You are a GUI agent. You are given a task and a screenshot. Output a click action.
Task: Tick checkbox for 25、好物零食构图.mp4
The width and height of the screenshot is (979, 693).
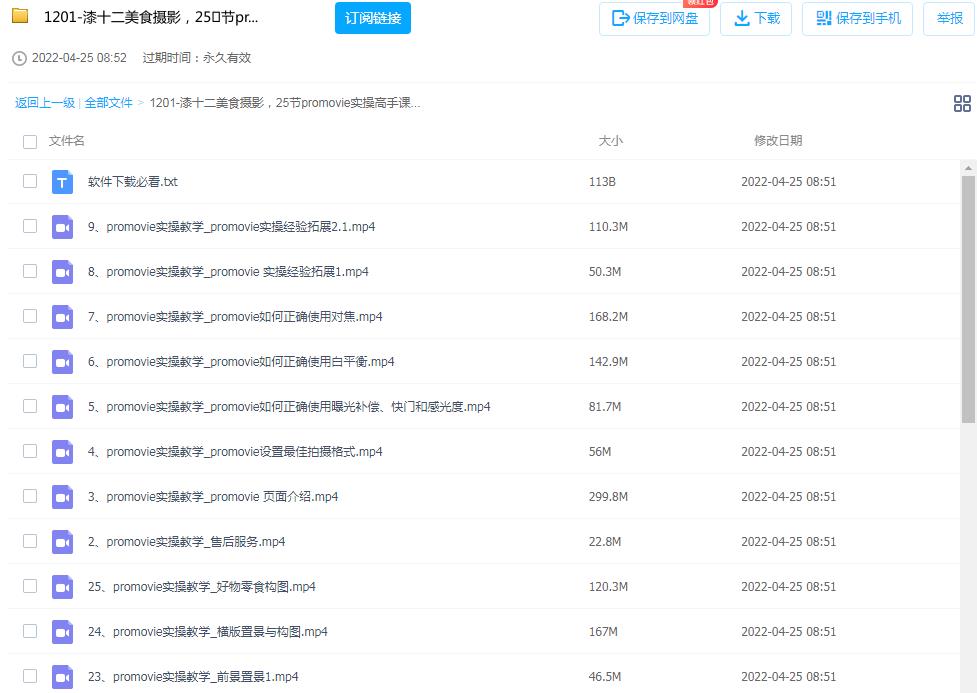pyautogui.click(x=30, y=586)
